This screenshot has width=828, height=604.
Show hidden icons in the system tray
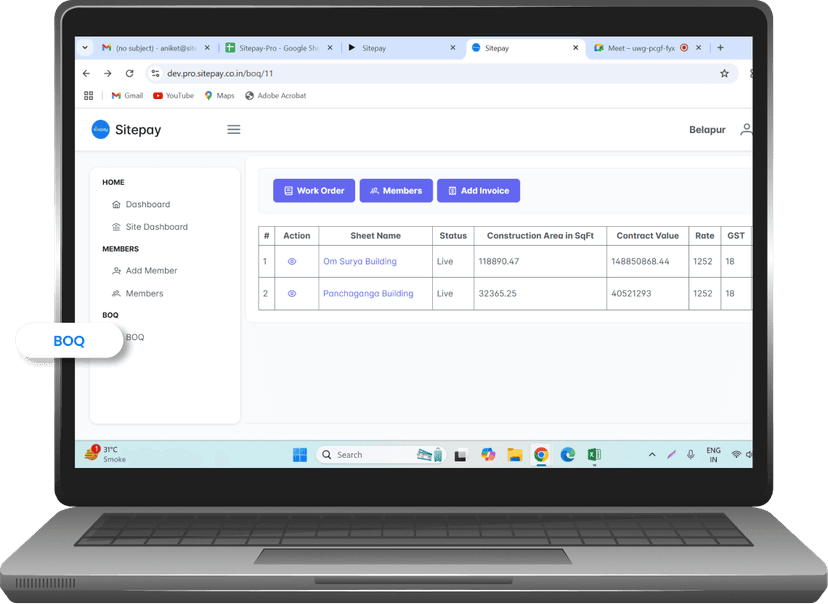(x=652, y=455)
